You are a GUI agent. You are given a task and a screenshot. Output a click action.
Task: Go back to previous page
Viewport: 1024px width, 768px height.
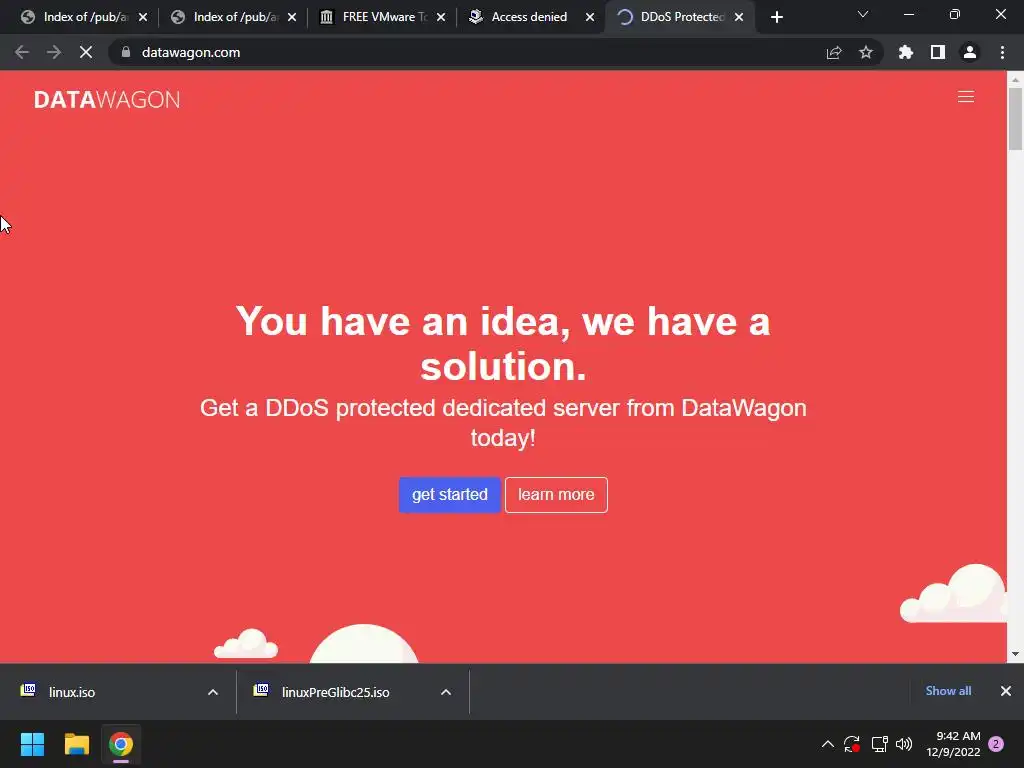pyautogui.click(x=22, y=52)
